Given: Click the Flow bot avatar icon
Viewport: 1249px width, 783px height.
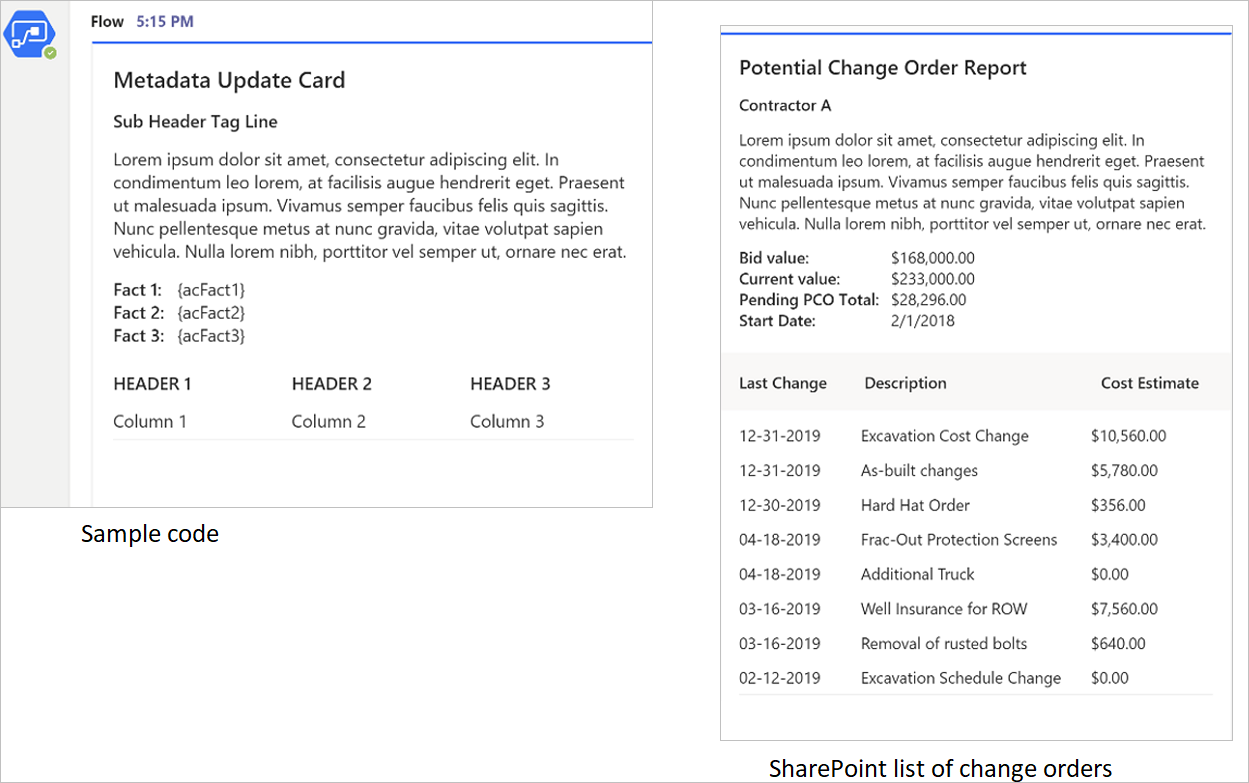Looking at the screenshot, I should click(x=29, y=35).
